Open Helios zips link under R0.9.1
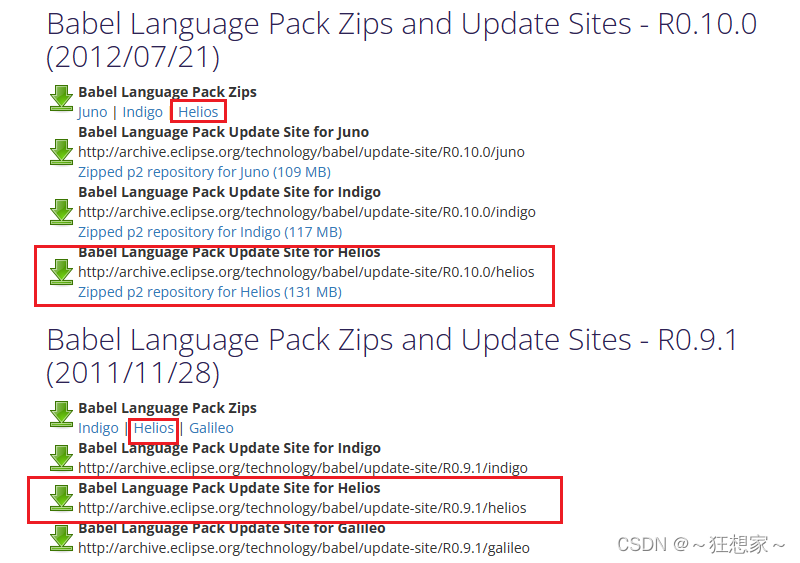 (154, 428)
